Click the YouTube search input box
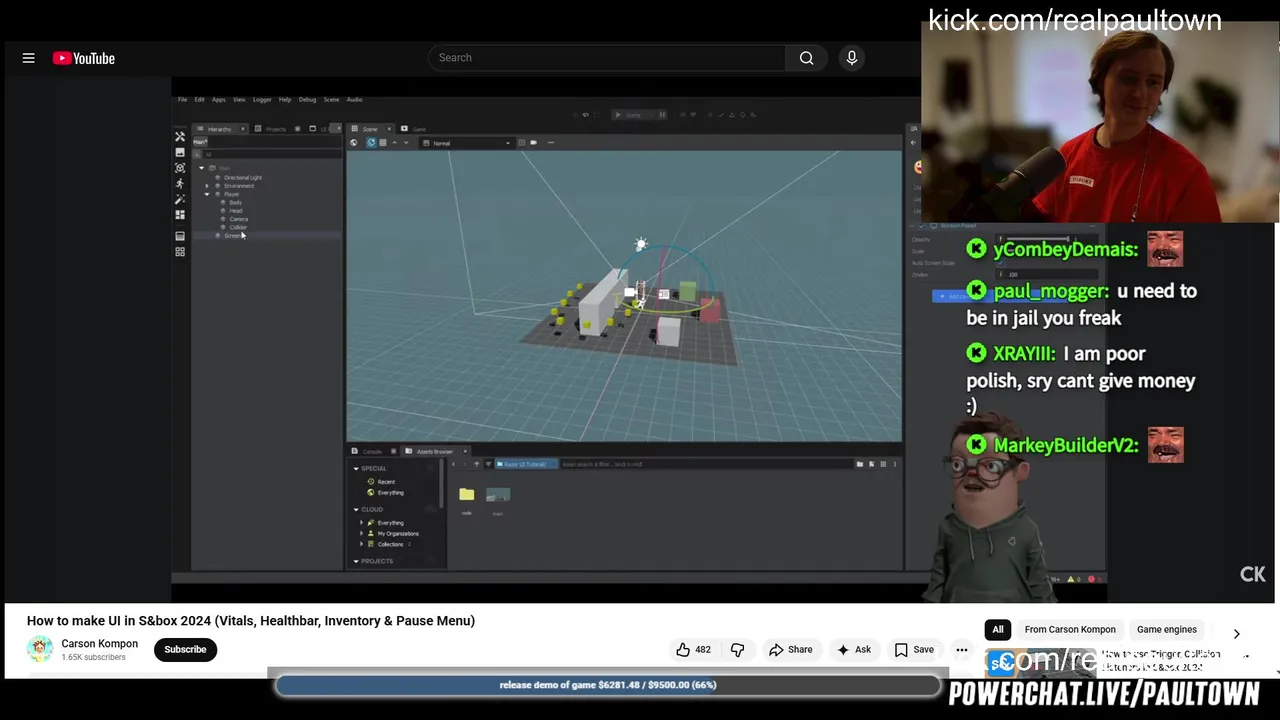 click(x=608, y=58)
